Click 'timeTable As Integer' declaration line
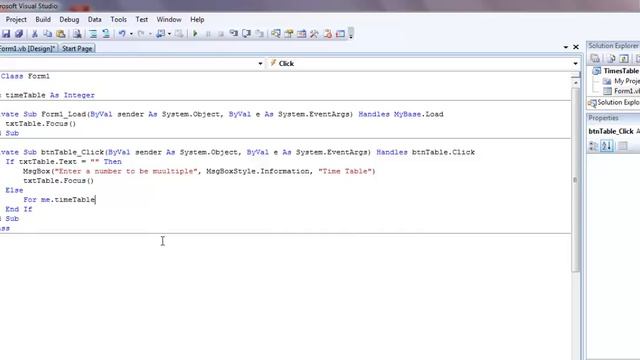 tap(50, 95)
